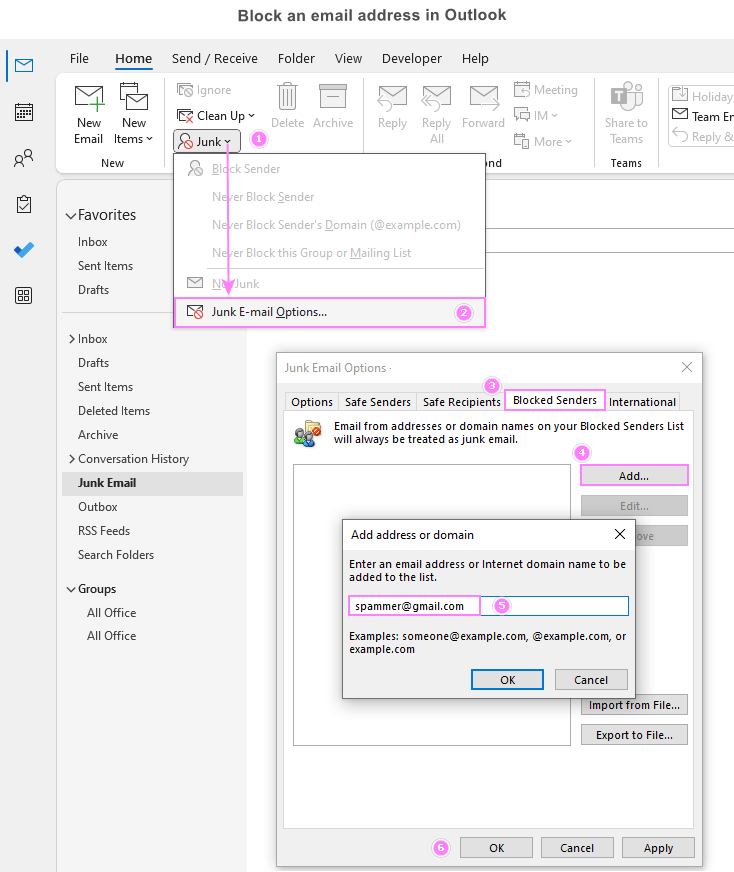
Task: Select the Deleted Items folder
Action: 114,410
